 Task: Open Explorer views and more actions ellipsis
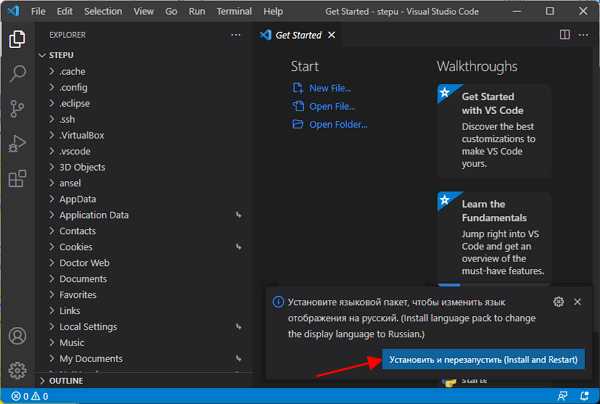pyautogui.click(x=236, y=35)
